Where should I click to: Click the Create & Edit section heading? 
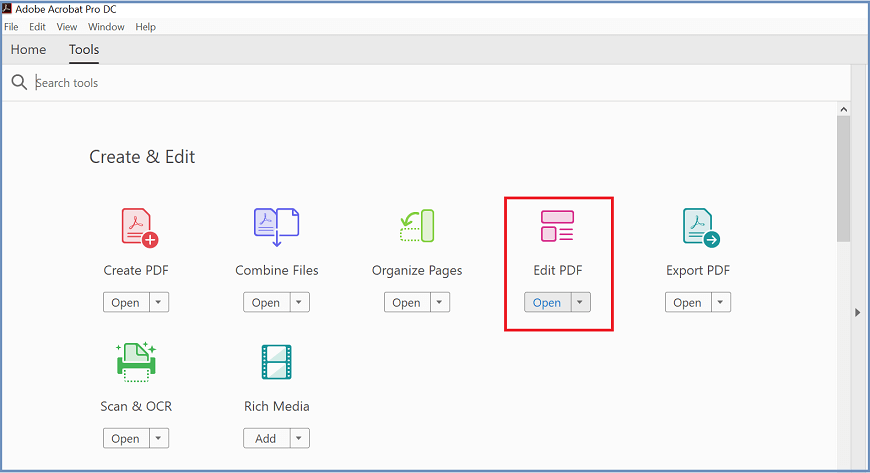[142, 157]
